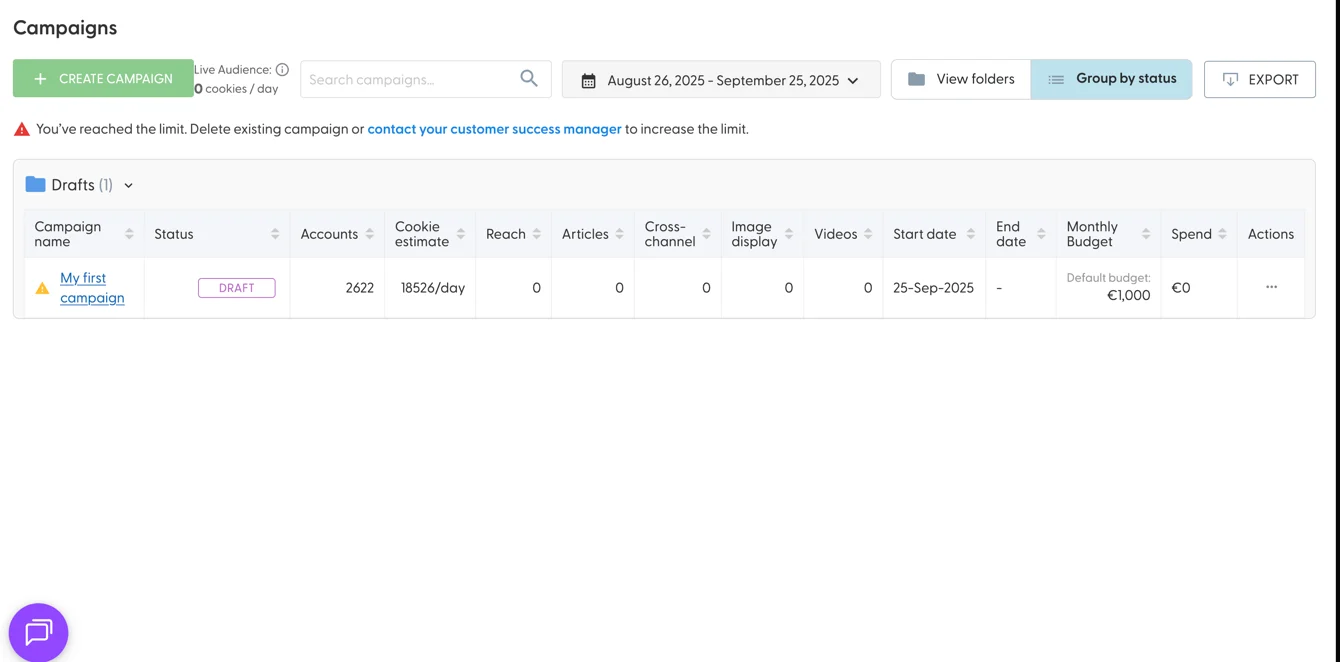This screenshot has height=662, width=1340.
Task: Click the 25-Sep-2025 start date cell
Action: point(934,288)
